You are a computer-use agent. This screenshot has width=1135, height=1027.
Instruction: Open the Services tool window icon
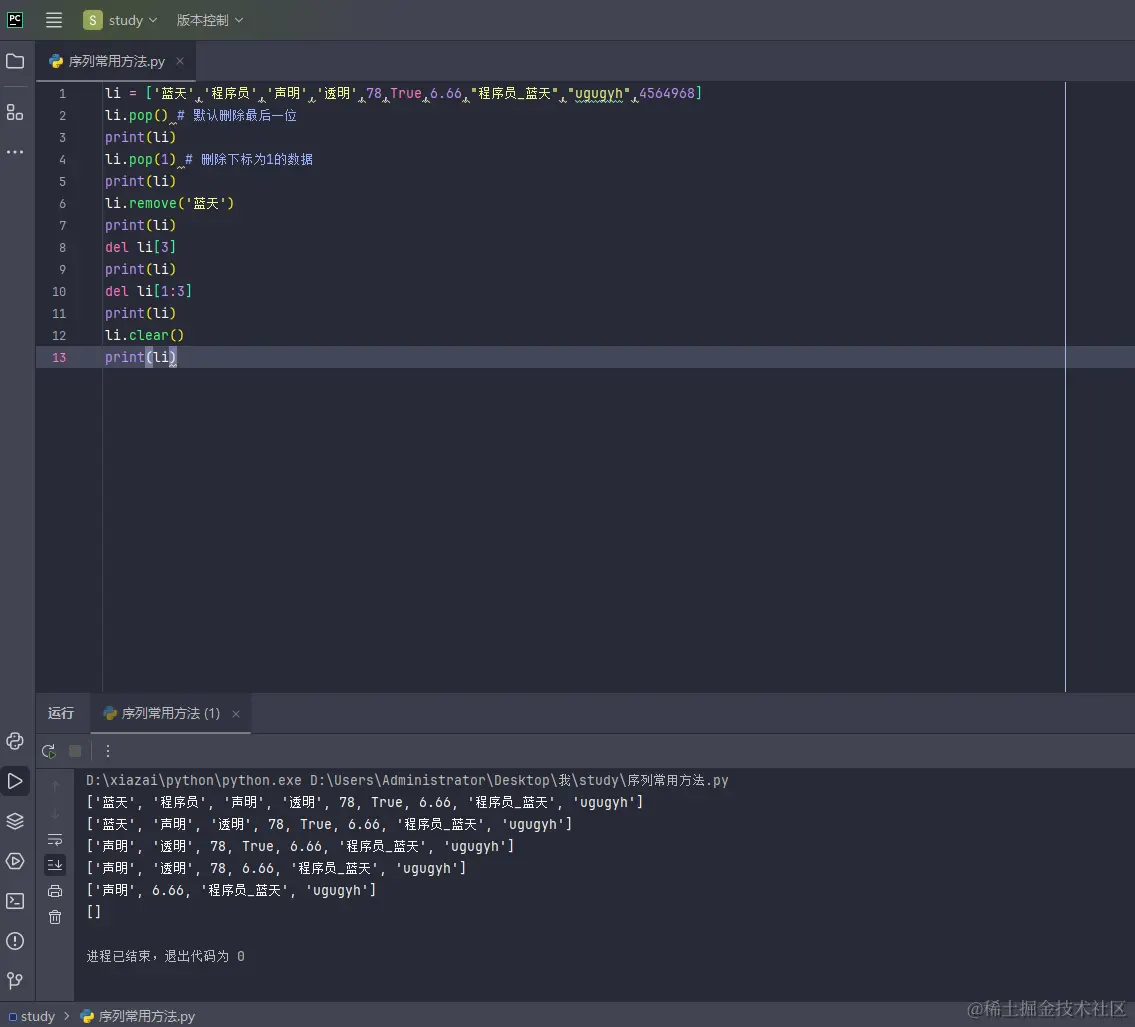coord(15,861)
